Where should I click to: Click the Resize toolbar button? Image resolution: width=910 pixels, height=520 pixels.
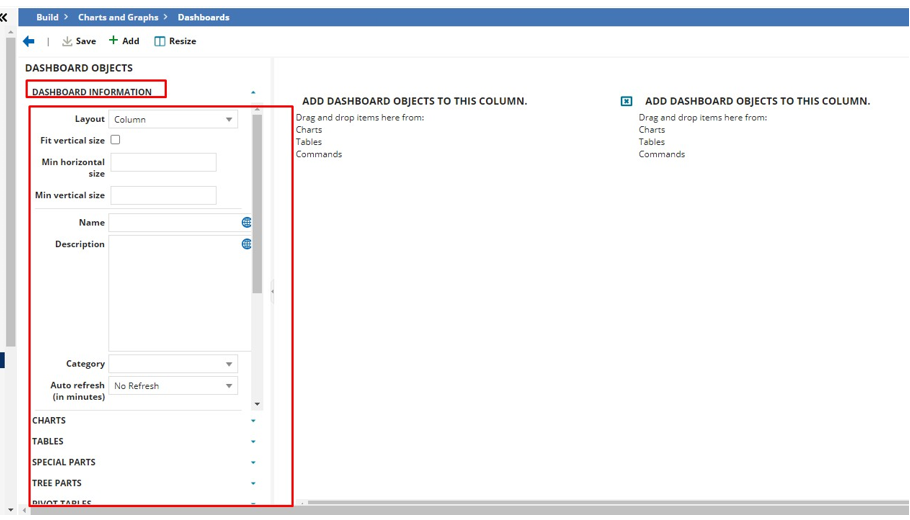175,41
